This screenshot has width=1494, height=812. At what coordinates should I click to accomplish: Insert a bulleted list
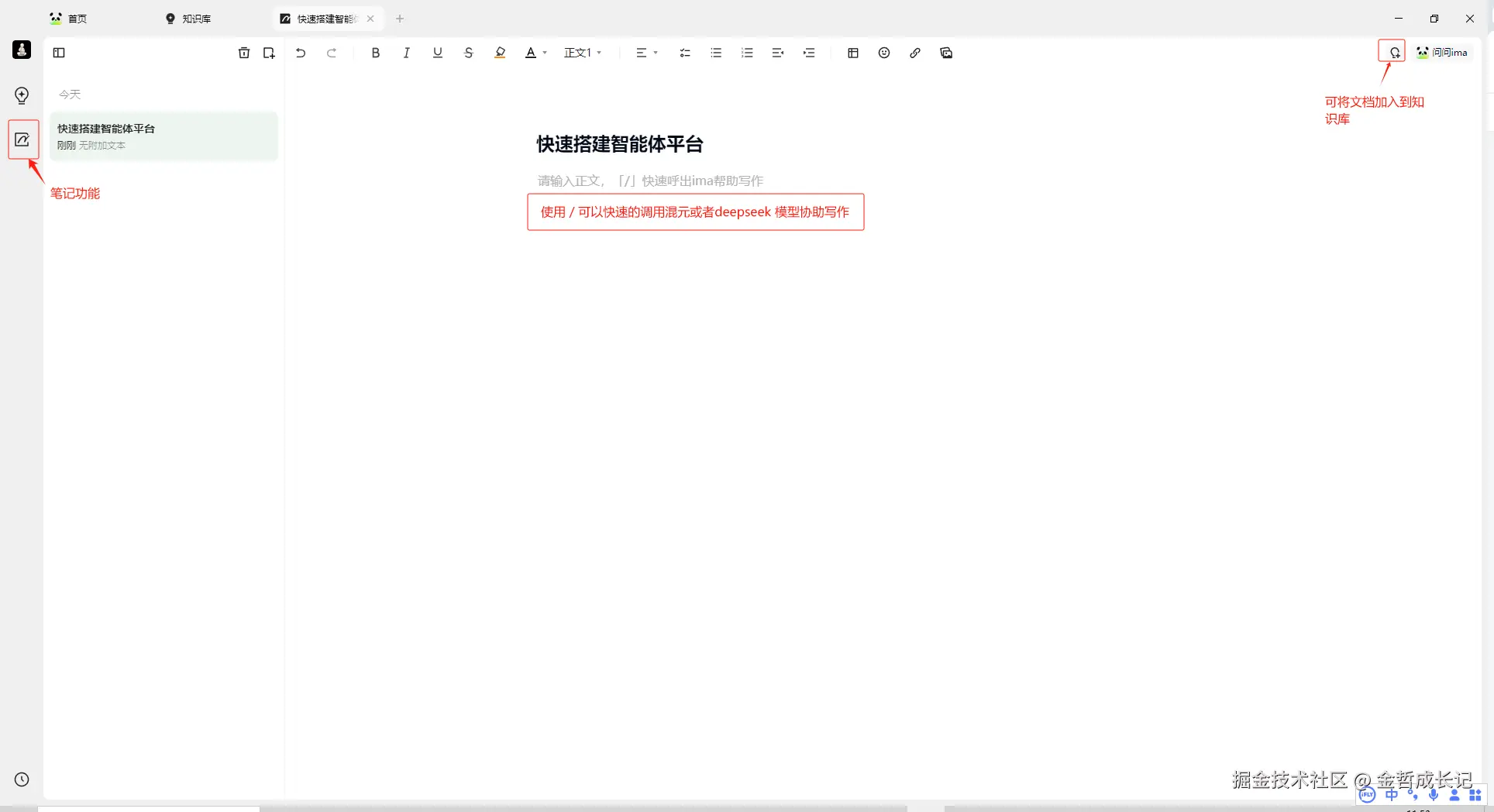coord(716,53)
